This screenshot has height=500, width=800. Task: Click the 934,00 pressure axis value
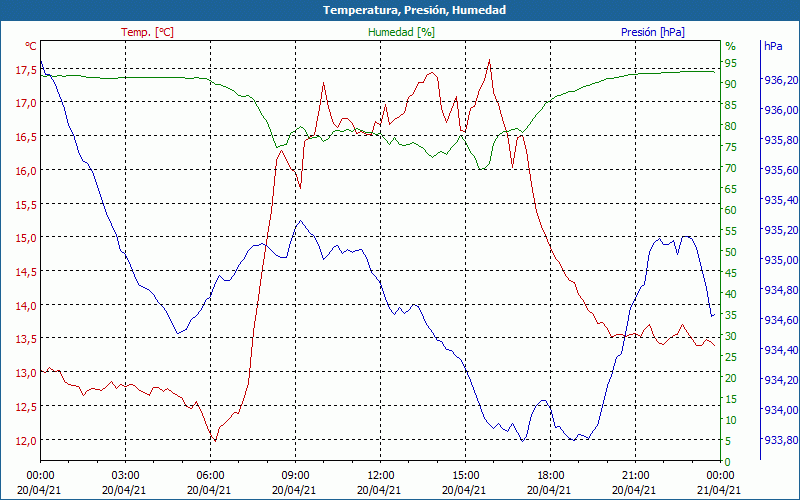[781, 411]
